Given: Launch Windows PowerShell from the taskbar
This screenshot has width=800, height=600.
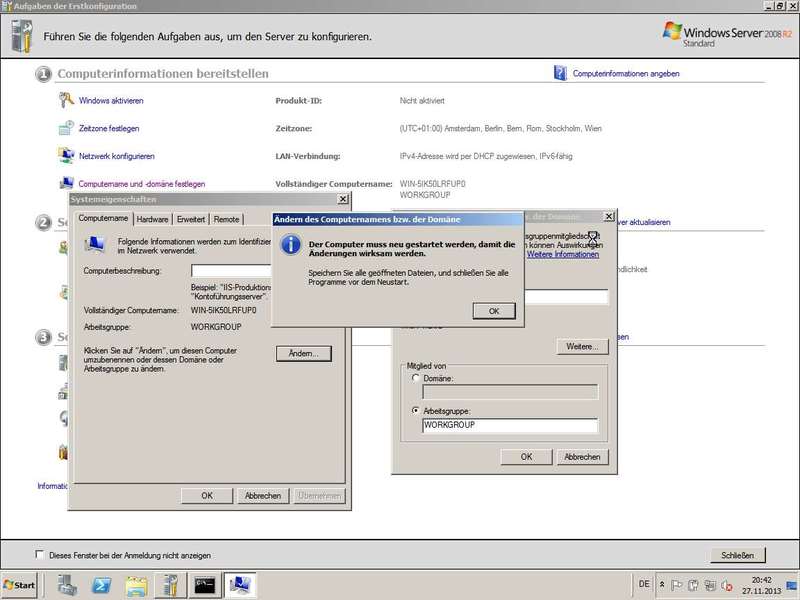Looking at the screenshot, I should pyautogui.click(x=102, y=584).
